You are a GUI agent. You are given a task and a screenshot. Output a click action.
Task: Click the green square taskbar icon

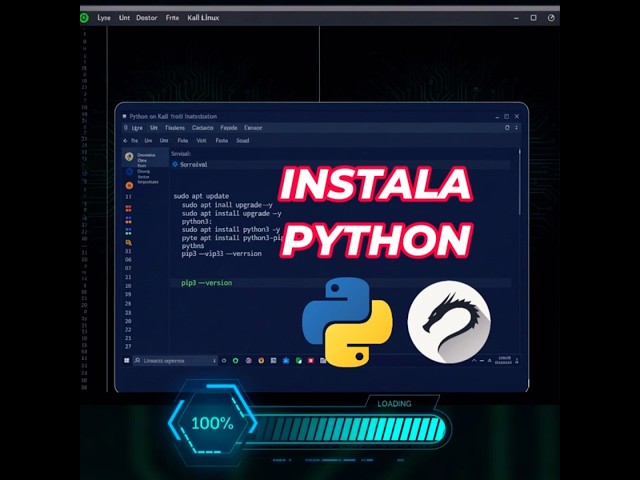pyautogui.click(x=299, y=361)
